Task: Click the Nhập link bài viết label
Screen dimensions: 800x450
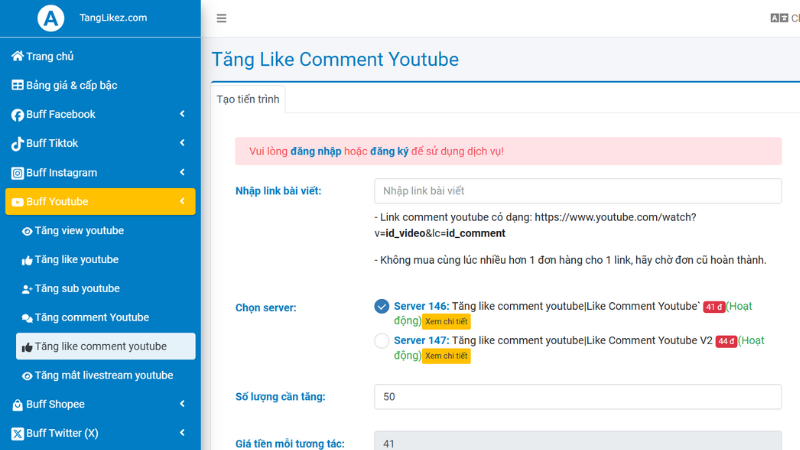Action: pos(278,191)
